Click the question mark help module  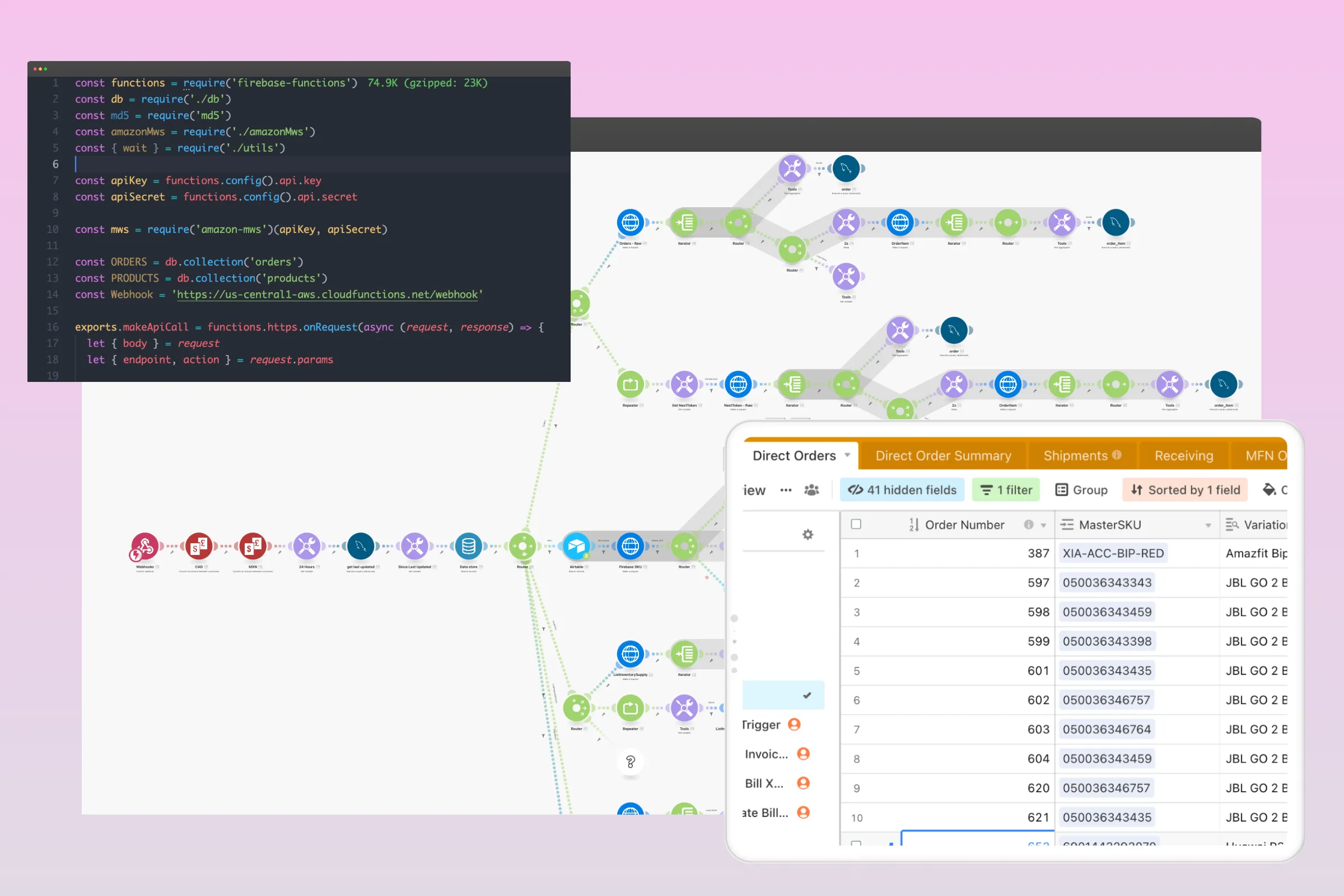(x=631, y=762)
